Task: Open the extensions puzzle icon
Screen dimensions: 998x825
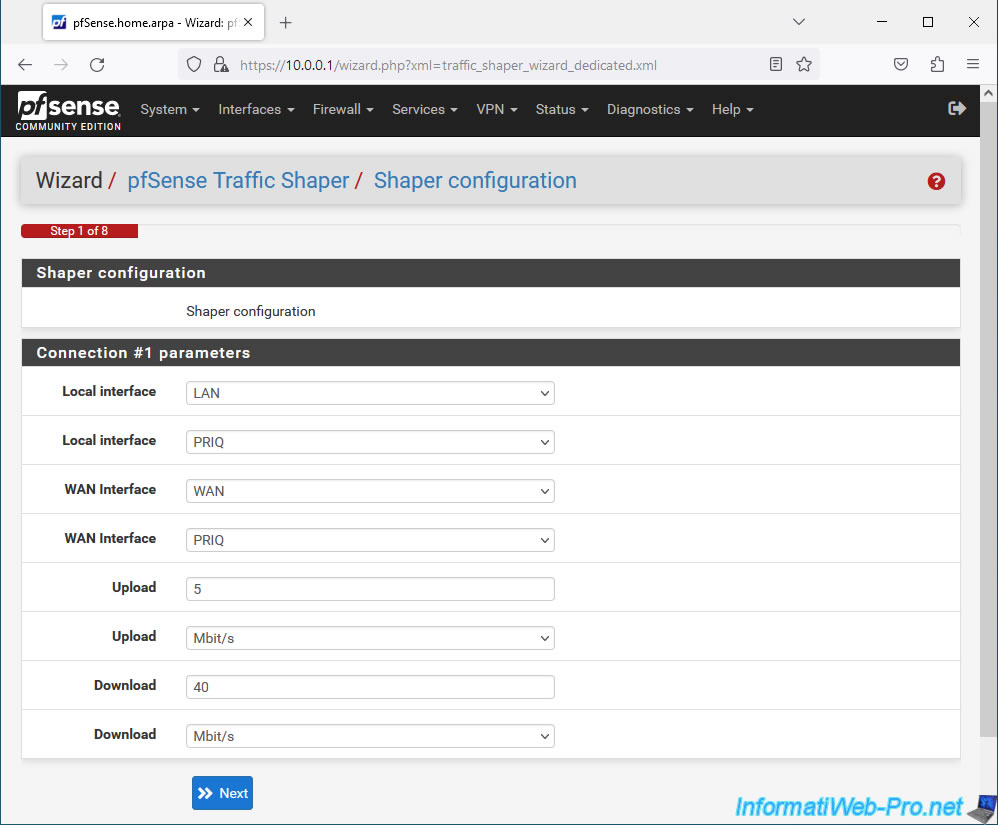Action: 937,64
